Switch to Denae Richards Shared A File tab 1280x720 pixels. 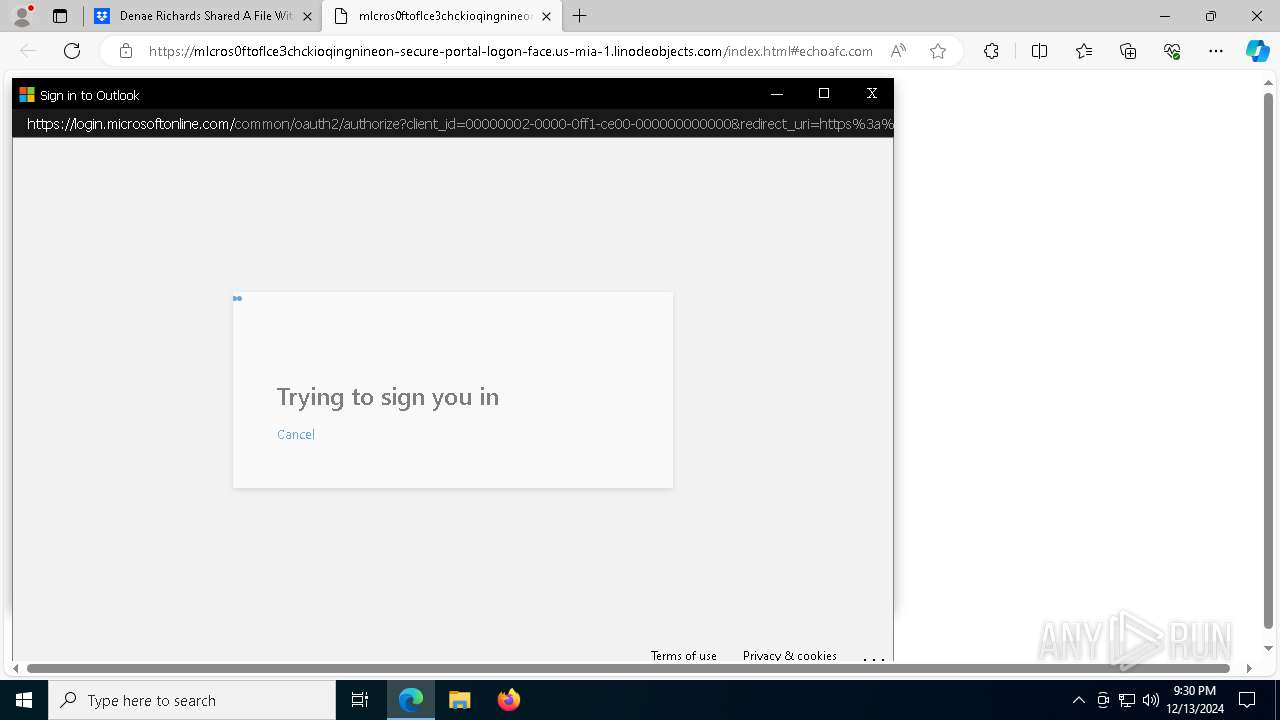click(x=203, y=16)
